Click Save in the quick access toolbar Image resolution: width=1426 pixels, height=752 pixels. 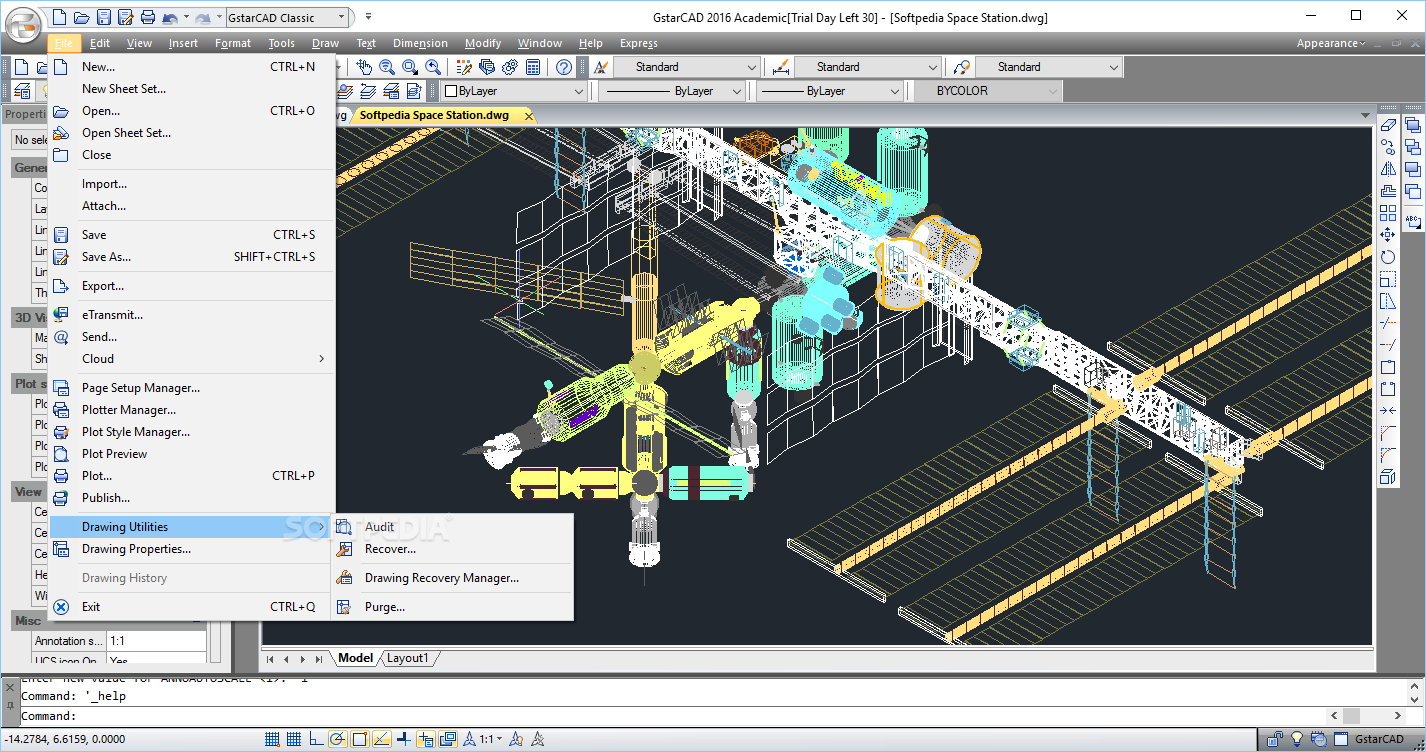[103, 17]
